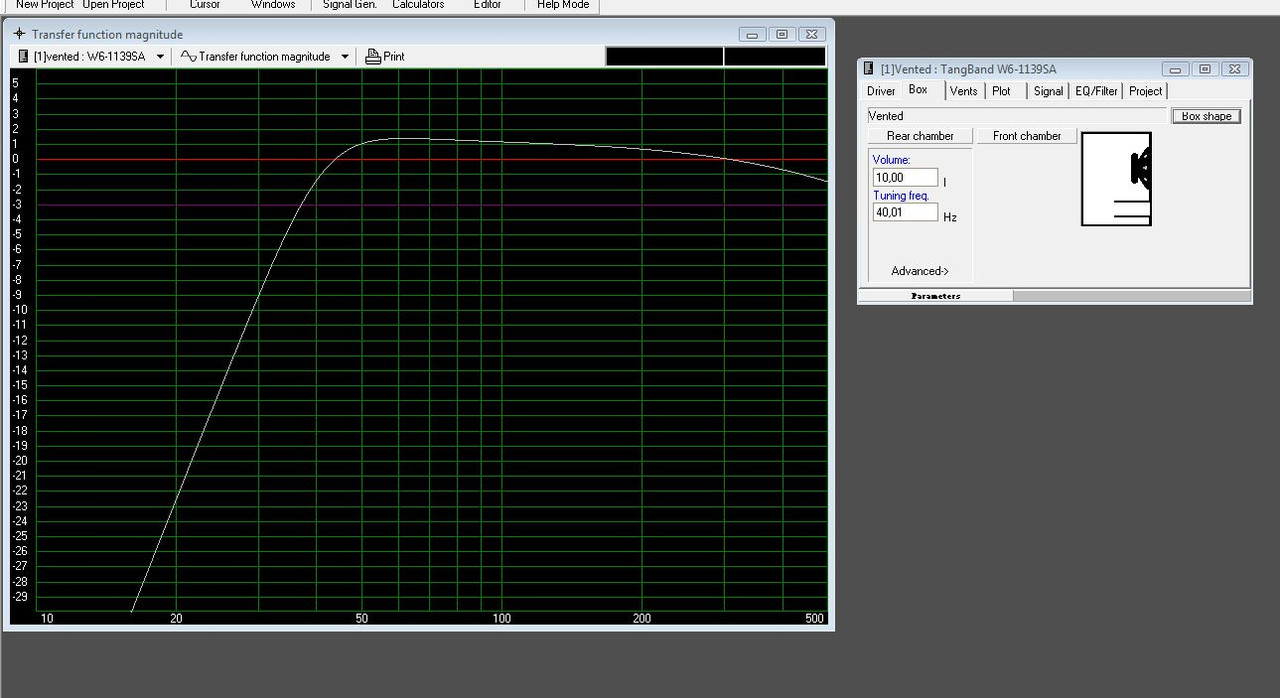Image resolution: width=1280 pixels, height=698 pixels.
Task: Select the Parameters tab at the window bottom
Action: (936, 296)
